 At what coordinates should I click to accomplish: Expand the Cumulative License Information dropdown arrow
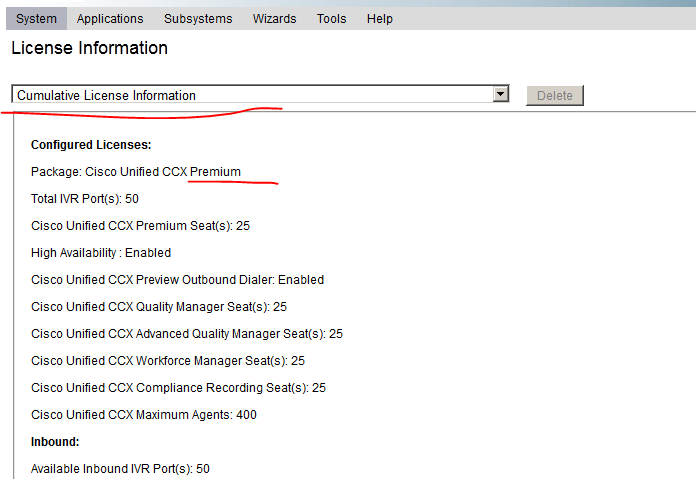pos(501,94)
